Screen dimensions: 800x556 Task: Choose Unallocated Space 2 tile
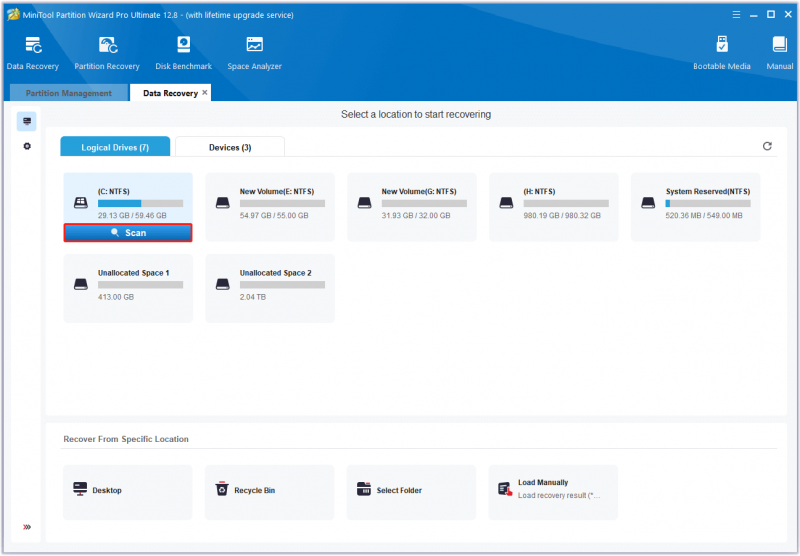pyautogui.click(x=270, y=288)
